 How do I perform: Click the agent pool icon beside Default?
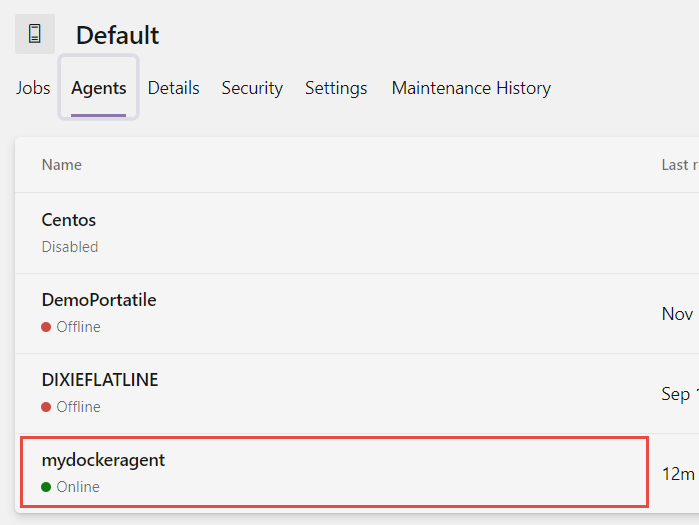pyautogui.click(x=35, y=34)
